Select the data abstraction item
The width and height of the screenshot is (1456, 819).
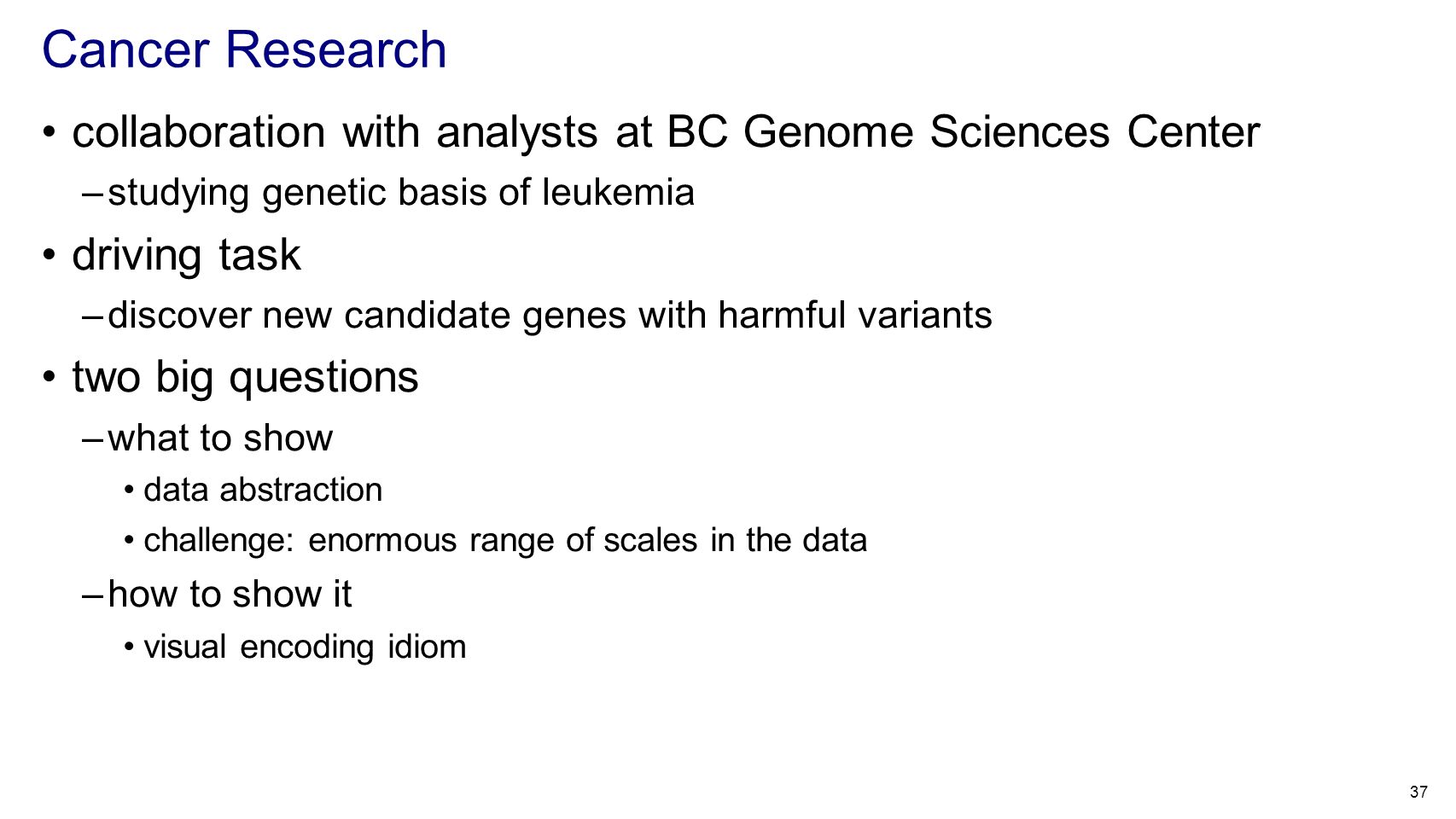263,491
